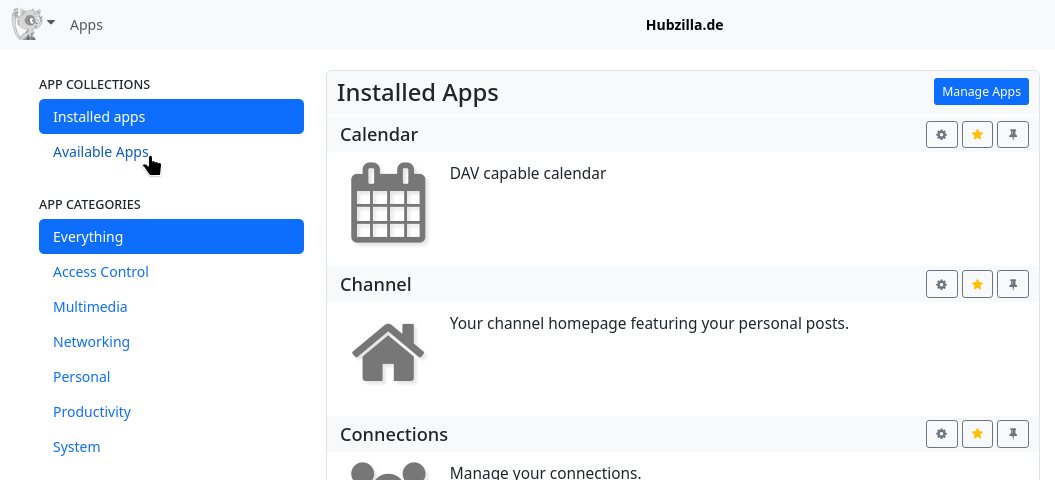This screenshot has width=1055, height=480.
Task: Toggle star favorite for Channel
Action: tap(977, 285)
